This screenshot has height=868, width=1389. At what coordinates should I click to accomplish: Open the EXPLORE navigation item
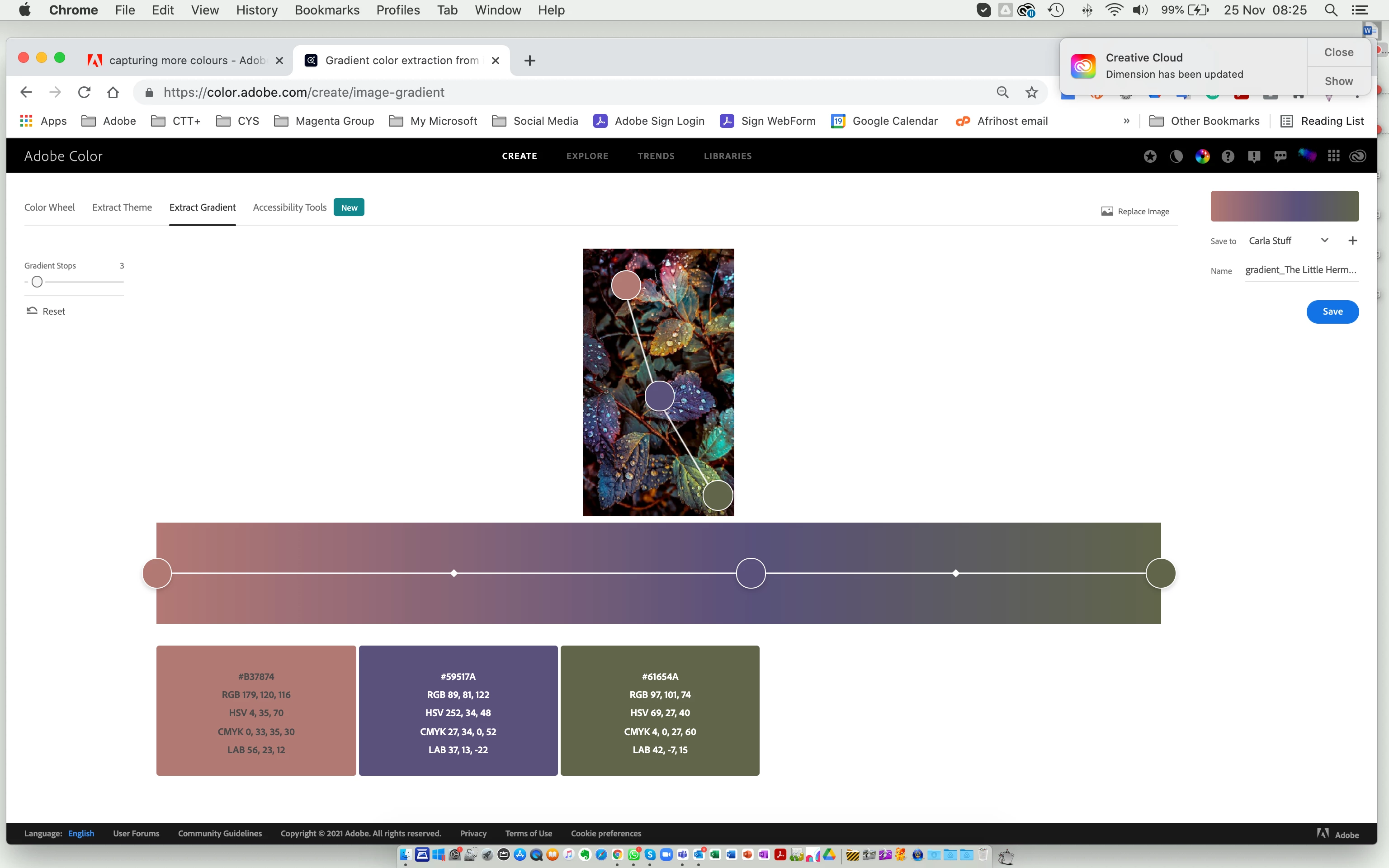point(586,156)
